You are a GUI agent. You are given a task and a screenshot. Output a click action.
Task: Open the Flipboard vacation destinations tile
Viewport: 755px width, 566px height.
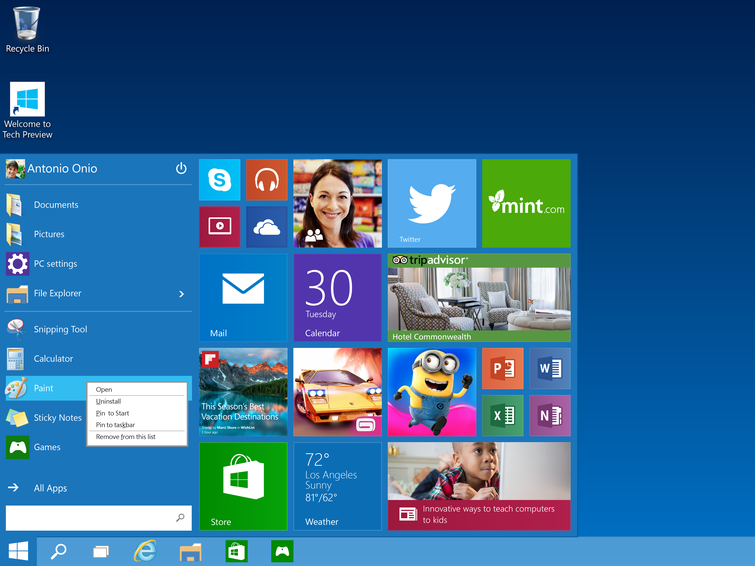pyautogui.click(x=243, y=392)
